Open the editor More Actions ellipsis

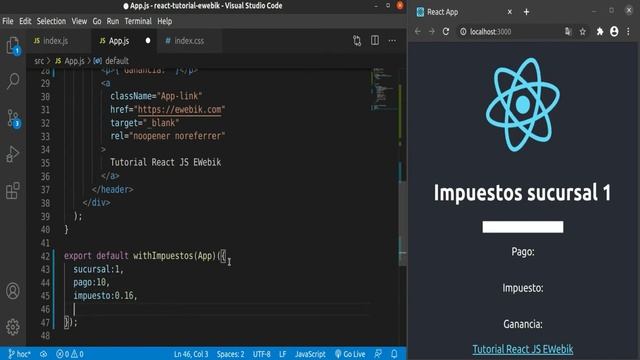click(x=392, y=40)
